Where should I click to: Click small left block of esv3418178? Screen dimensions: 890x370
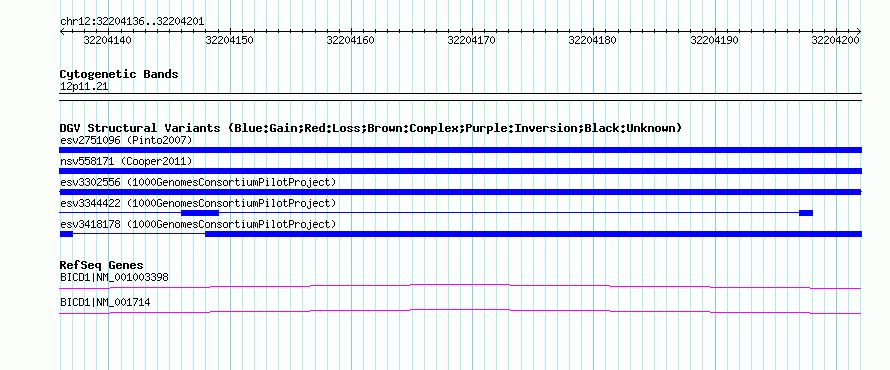pos(66,234)
